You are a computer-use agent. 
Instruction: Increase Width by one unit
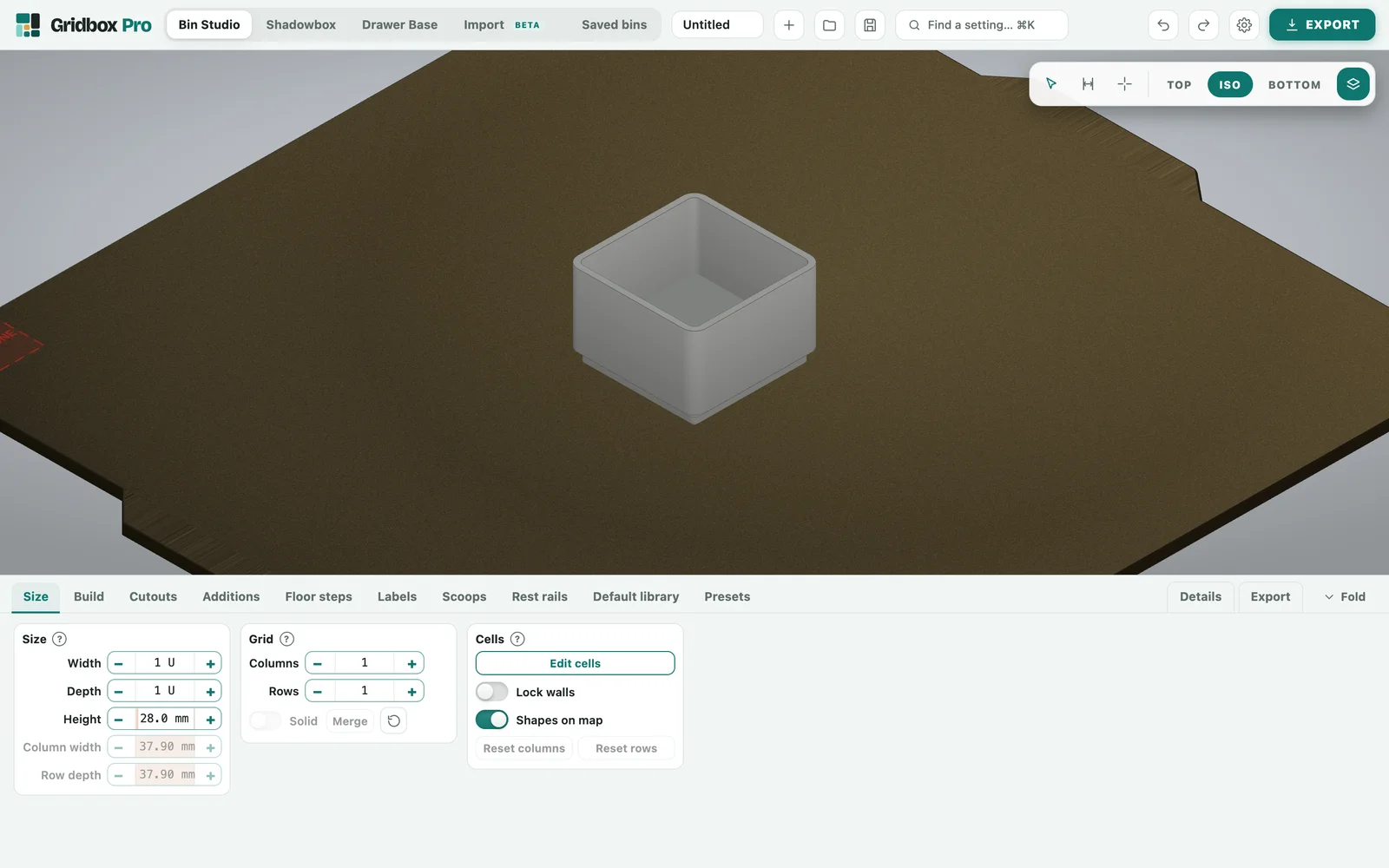click(210, 663)
